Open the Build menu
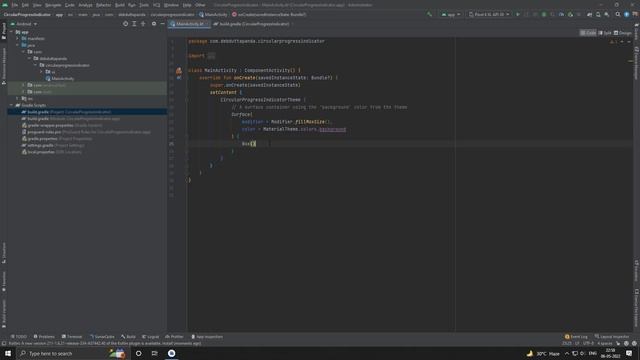The width and height of the screenshot is (640, 360). point(120,5)
